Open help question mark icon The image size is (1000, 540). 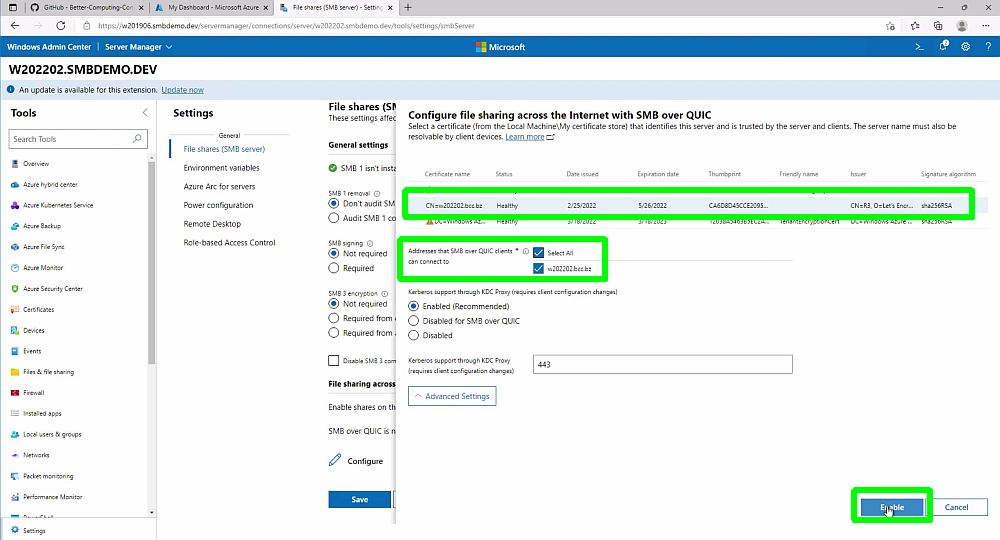coord(988,47)
